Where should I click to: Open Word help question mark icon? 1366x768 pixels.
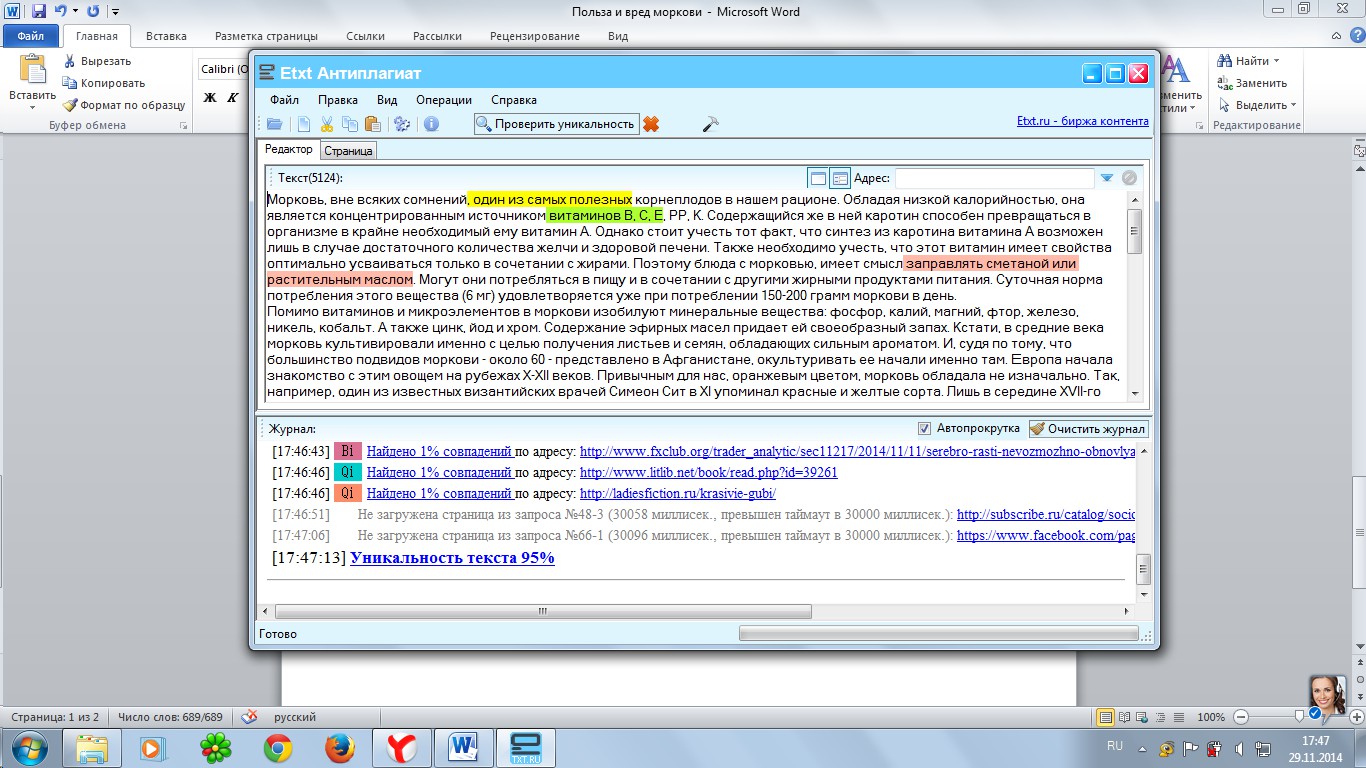point(1356,35)
